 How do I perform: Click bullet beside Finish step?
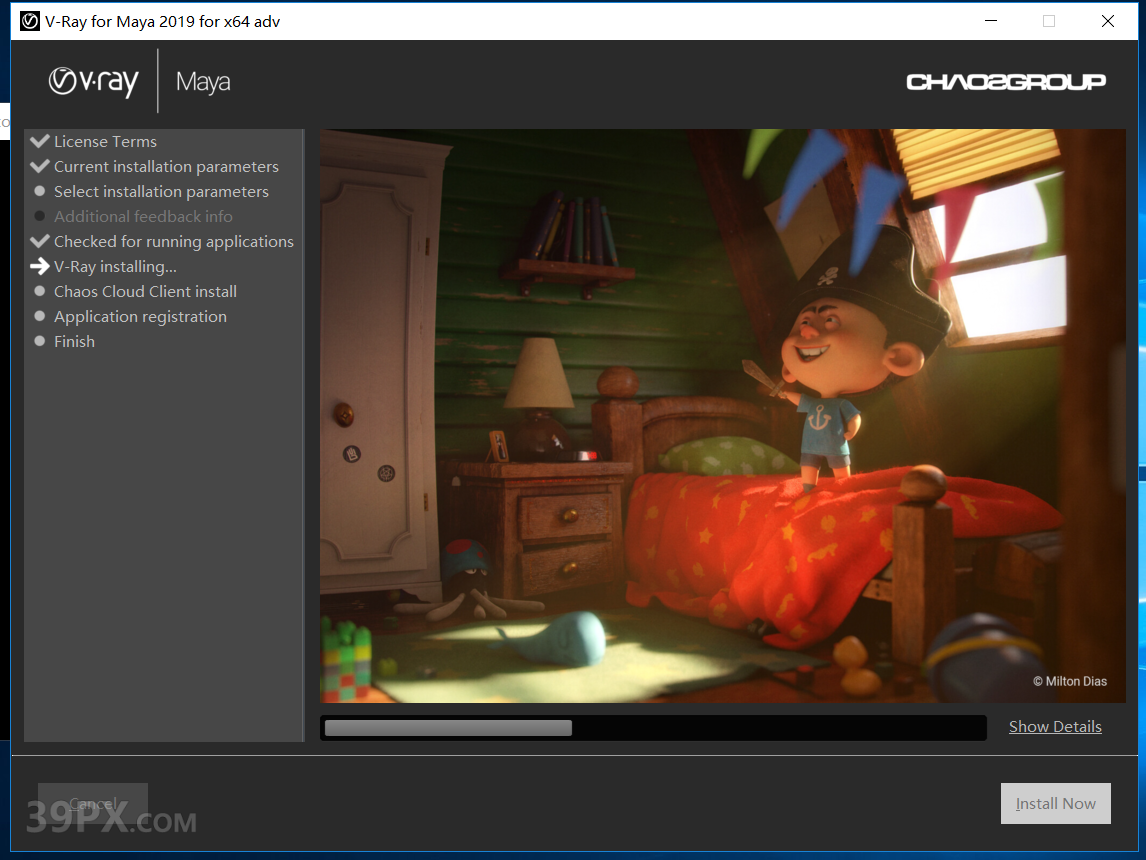click(40, 341)
